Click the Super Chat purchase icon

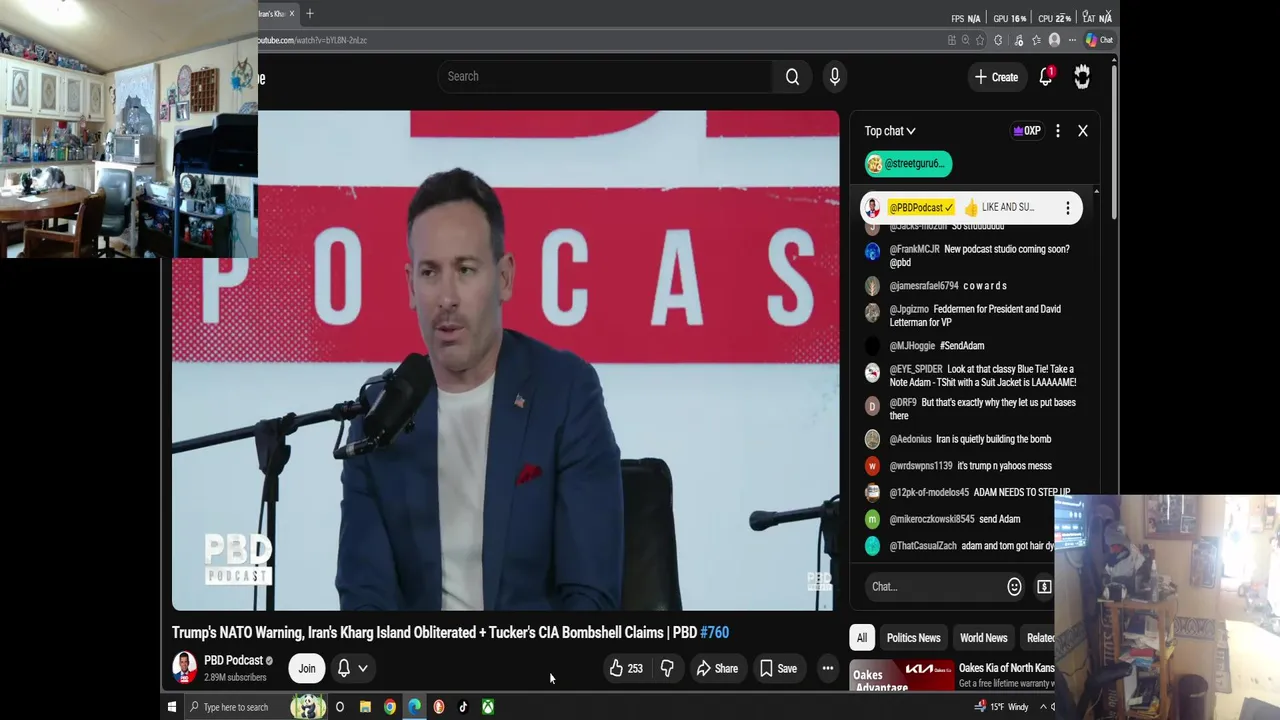(x=1044, y=587)
